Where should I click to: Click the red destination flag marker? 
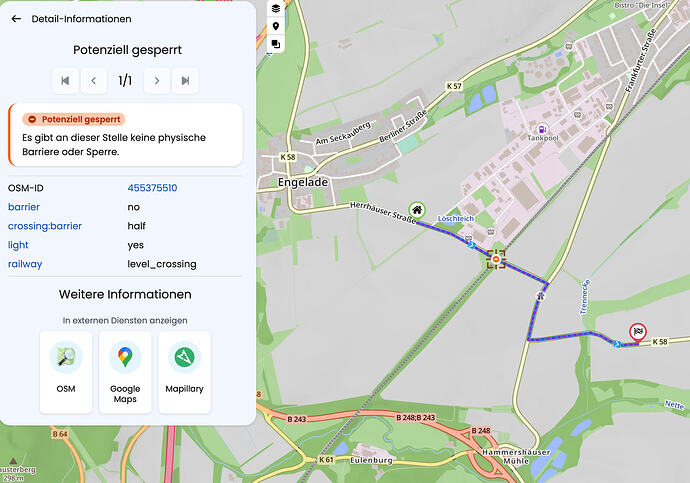pyautogui.click(x=638, y=332)
